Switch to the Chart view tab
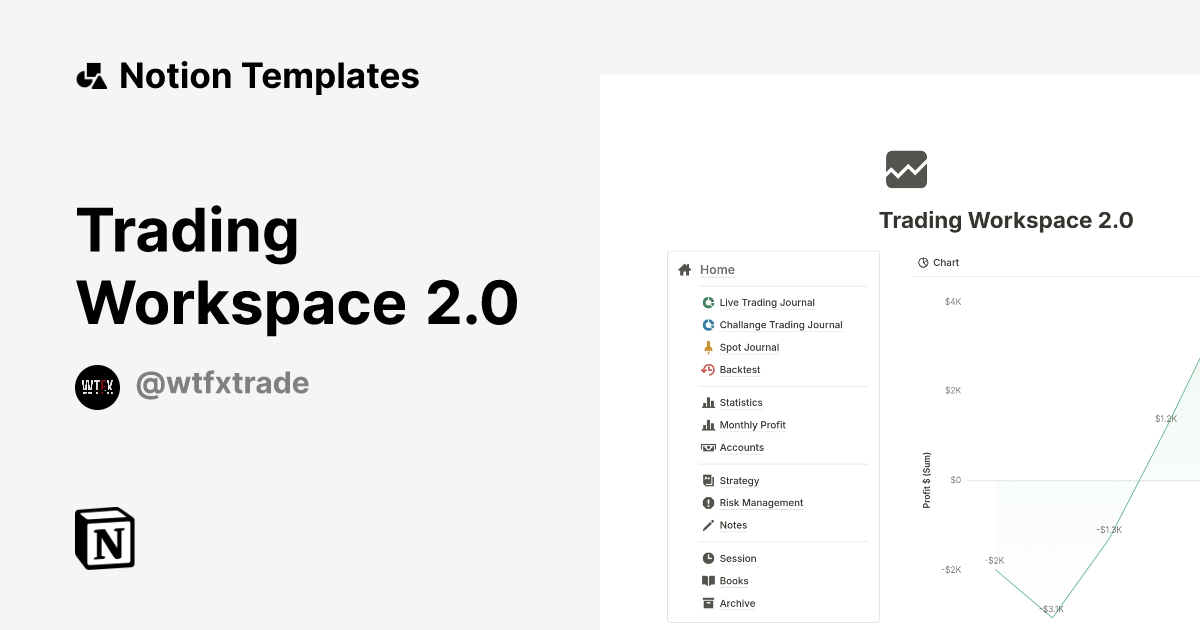This screenshot has height=630, width=1200. (x=938, y=262)
